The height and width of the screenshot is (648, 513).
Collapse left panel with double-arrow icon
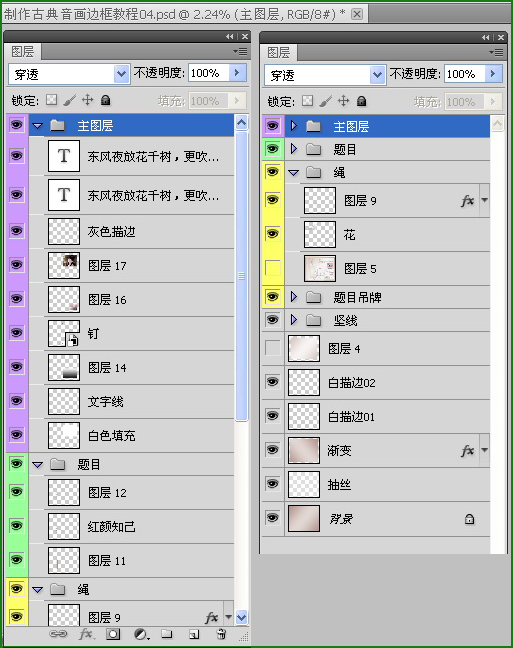pyautogui.click(x=230, y=37)
